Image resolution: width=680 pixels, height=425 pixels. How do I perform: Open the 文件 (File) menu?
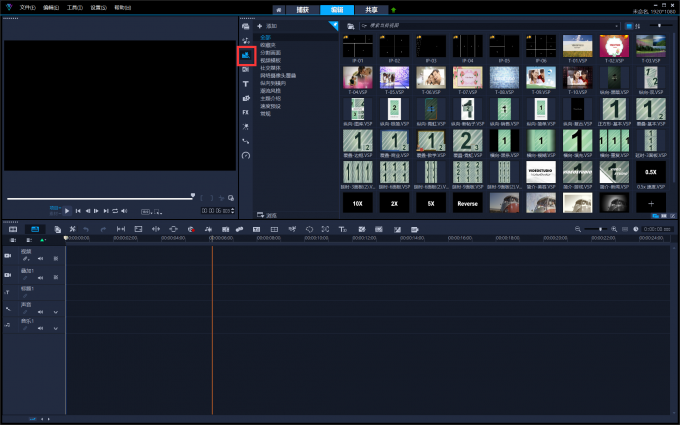[27, 7]
